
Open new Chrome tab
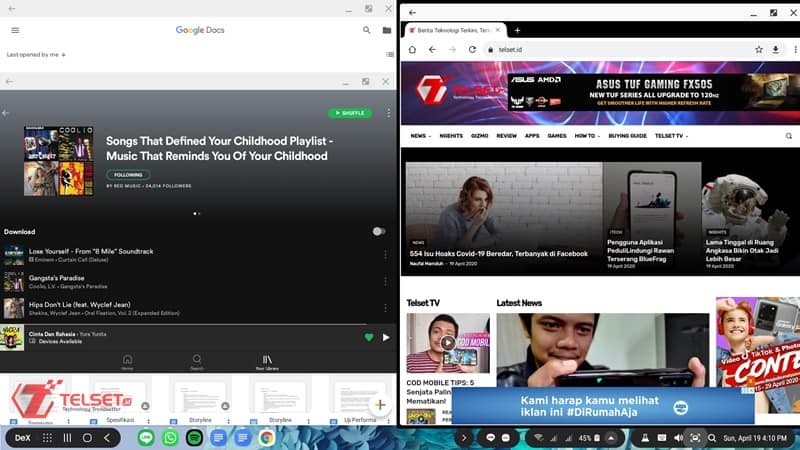click(x=517, y=30)
